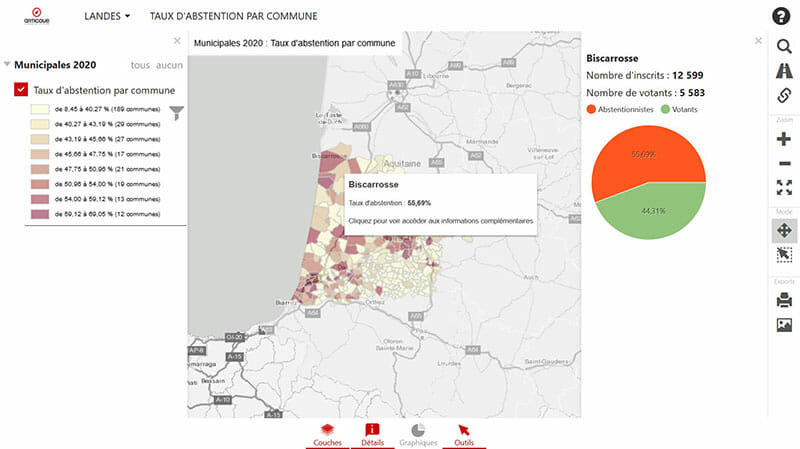Open the binoculars find tool
Viewport: 800px width, 449px height.
(x=784, y=71)
